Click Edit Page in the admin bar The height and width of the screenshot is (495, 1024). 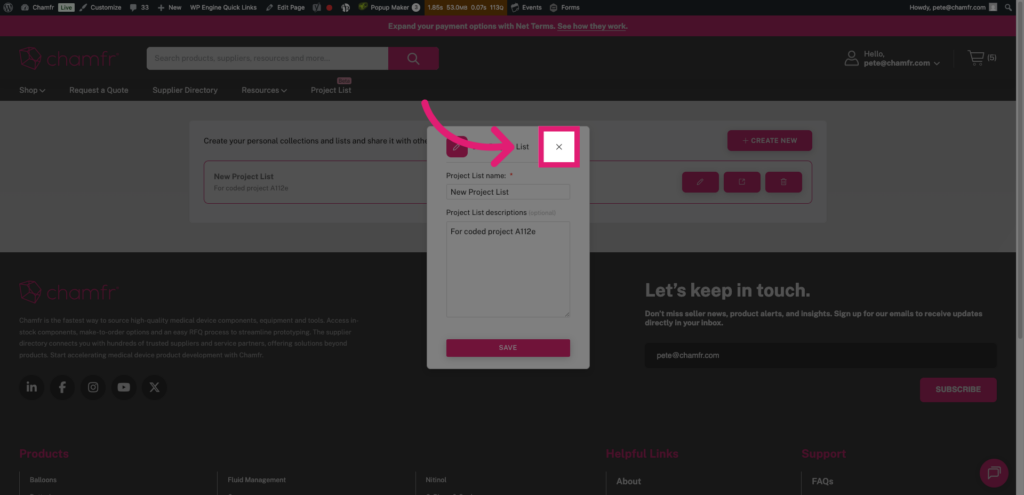tap(285, 7)
